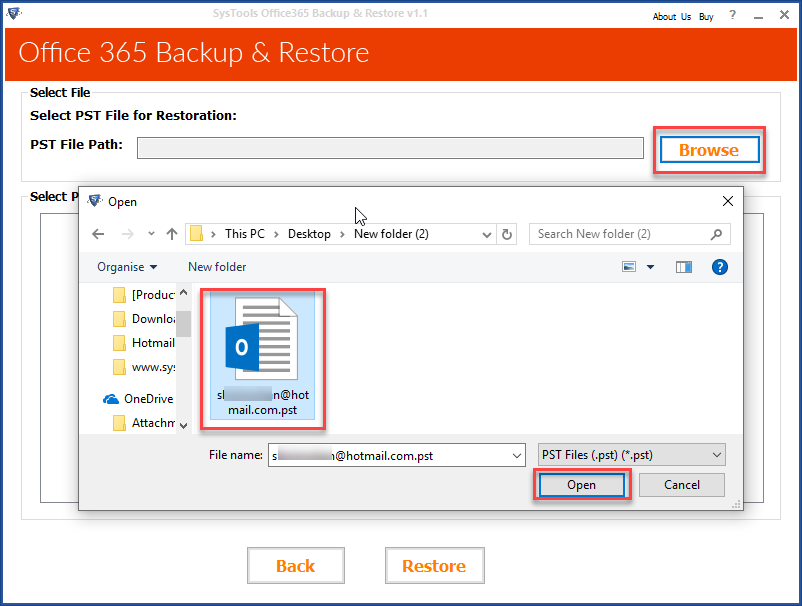This screenshot has height=606, width=802.
Task: Click the Back button
Action: (x=295, y=565)
